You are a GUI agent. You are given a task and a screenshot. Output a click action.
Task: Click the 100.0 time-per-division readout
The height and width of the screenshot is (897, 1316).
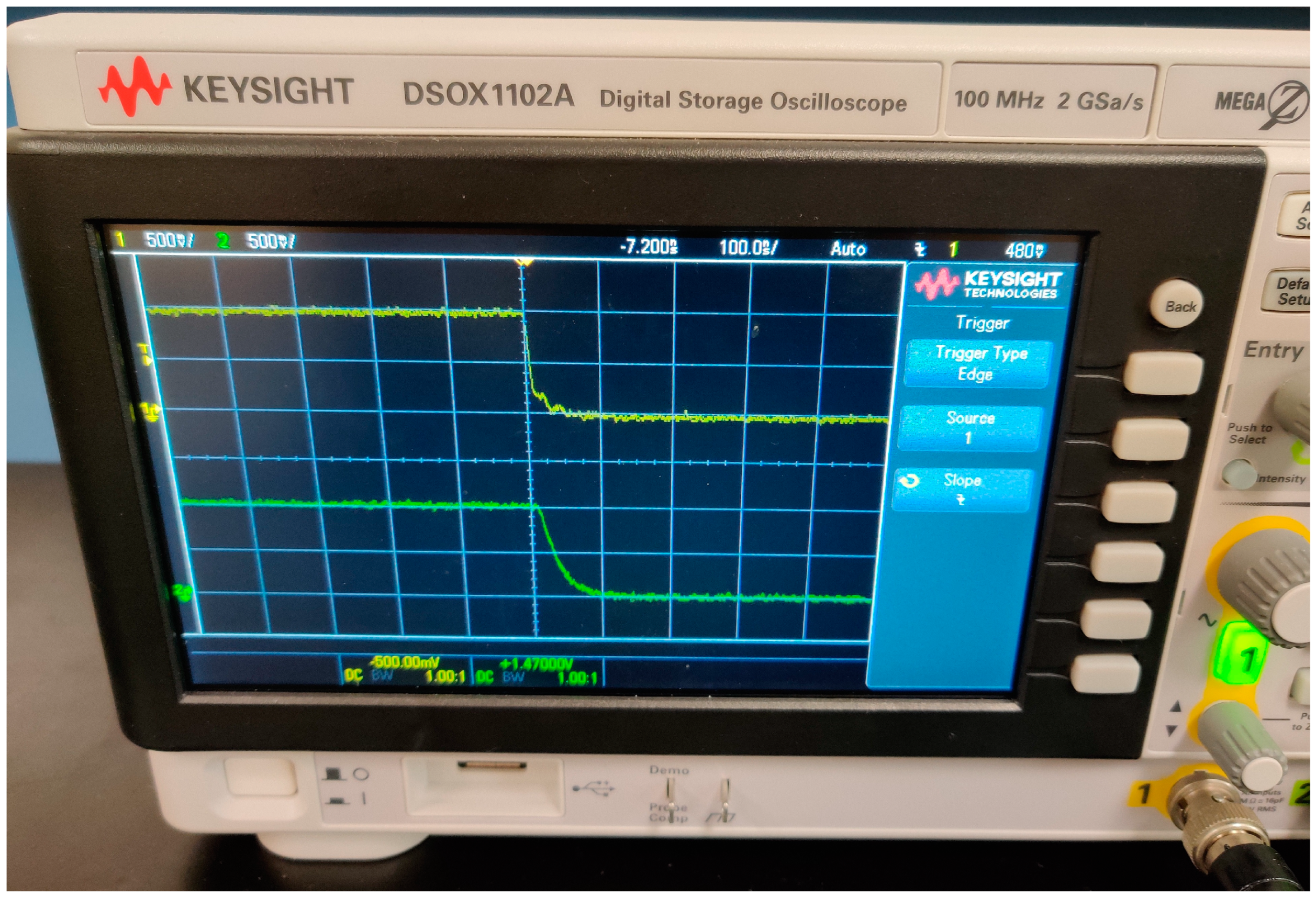(x=748, y=248)
